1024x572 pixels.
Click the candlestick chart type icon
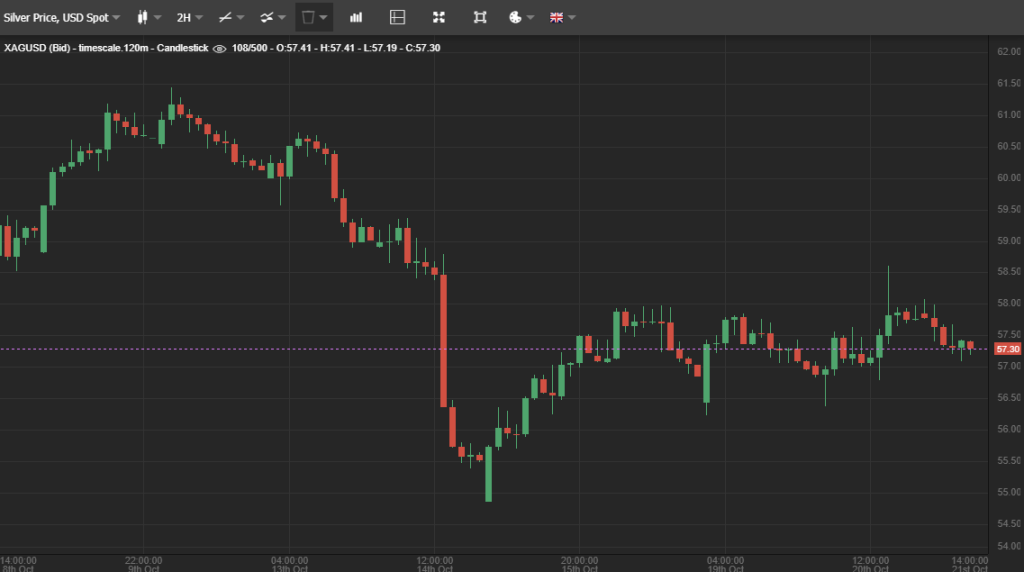pos(142,18)
